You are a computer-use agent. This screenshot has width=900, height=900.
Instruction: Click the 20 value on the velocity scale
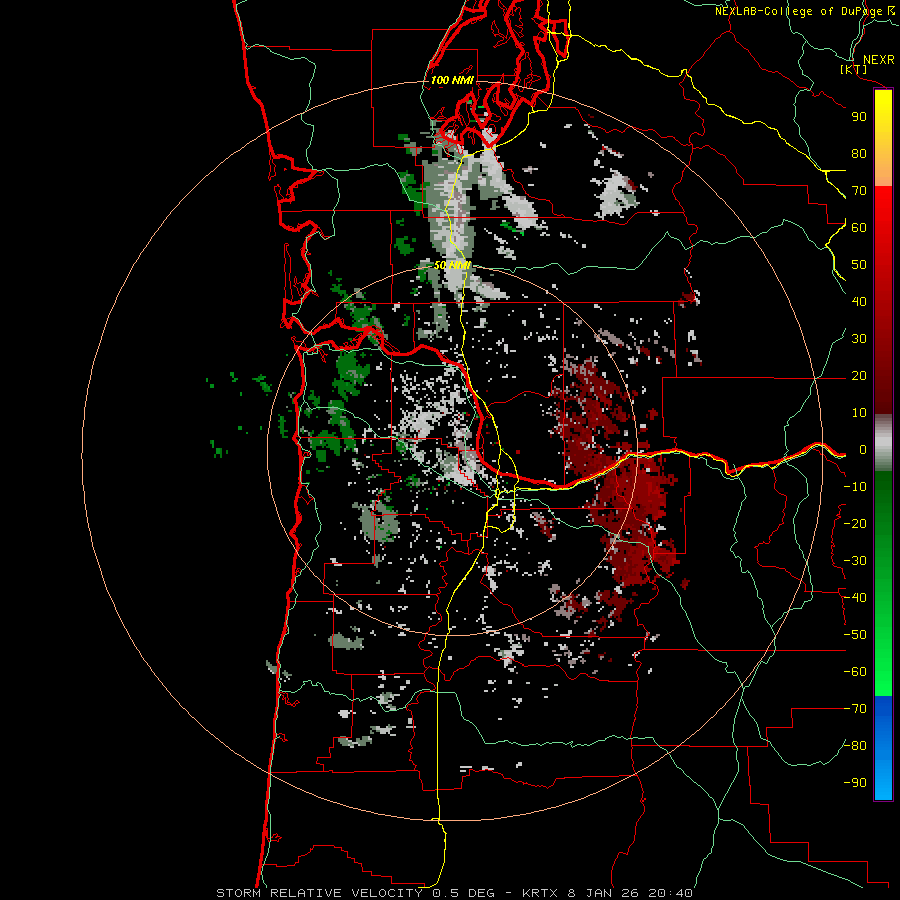pos(859,376)
